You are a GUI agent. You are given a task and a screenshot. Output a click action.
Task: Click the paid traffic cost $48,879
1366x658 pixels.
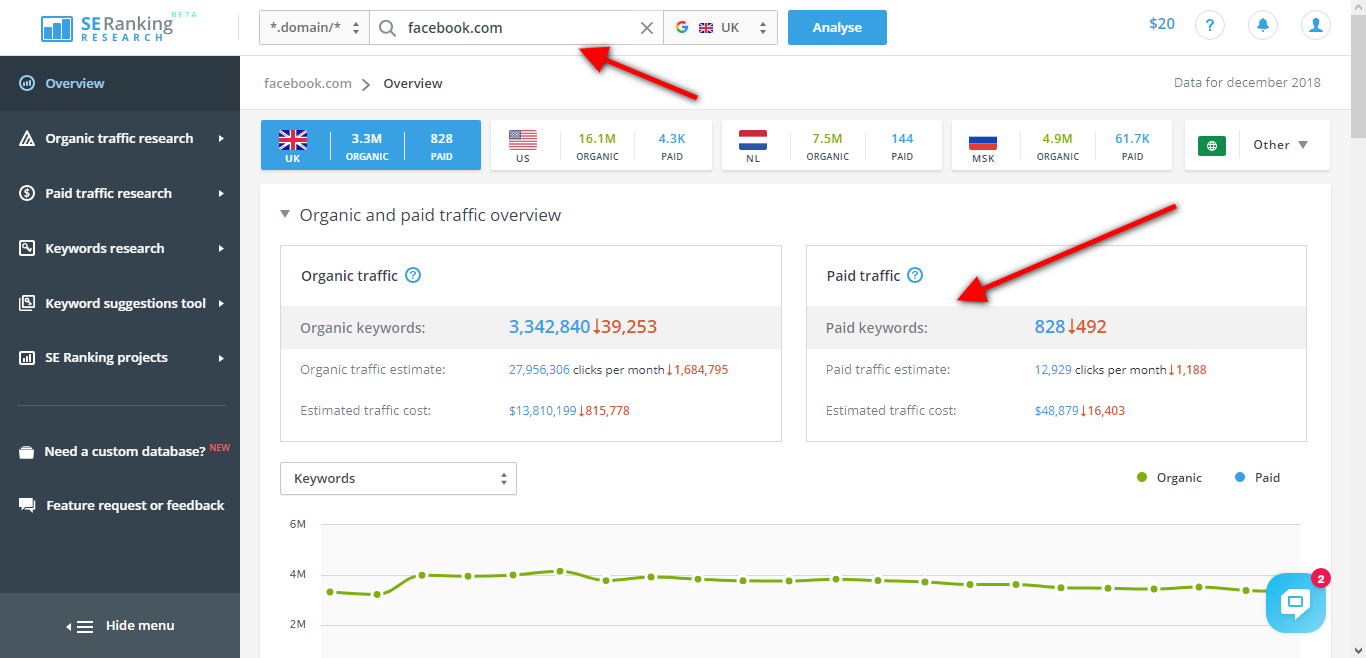tap(1057, 410)
